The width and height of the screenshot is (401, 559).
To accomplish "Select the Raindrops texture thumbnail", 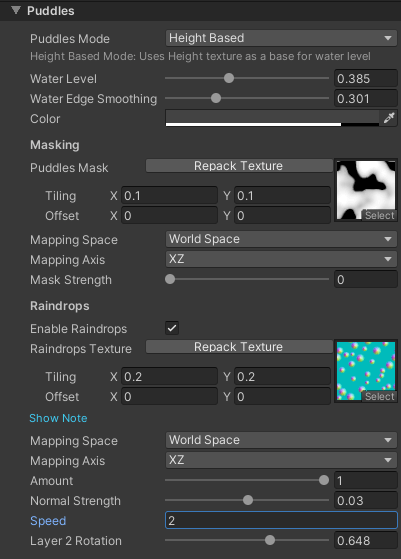I will pos(366,371).
